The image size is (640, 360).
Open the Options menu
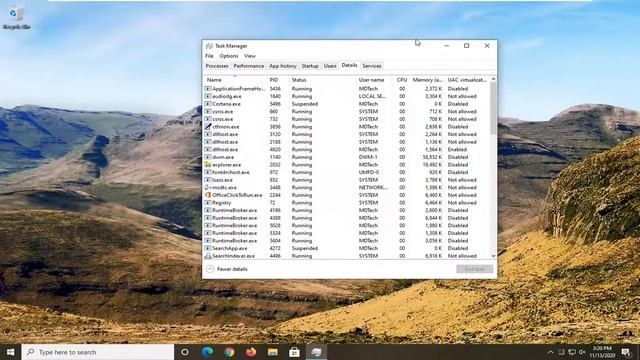click(x=229, y=56)
